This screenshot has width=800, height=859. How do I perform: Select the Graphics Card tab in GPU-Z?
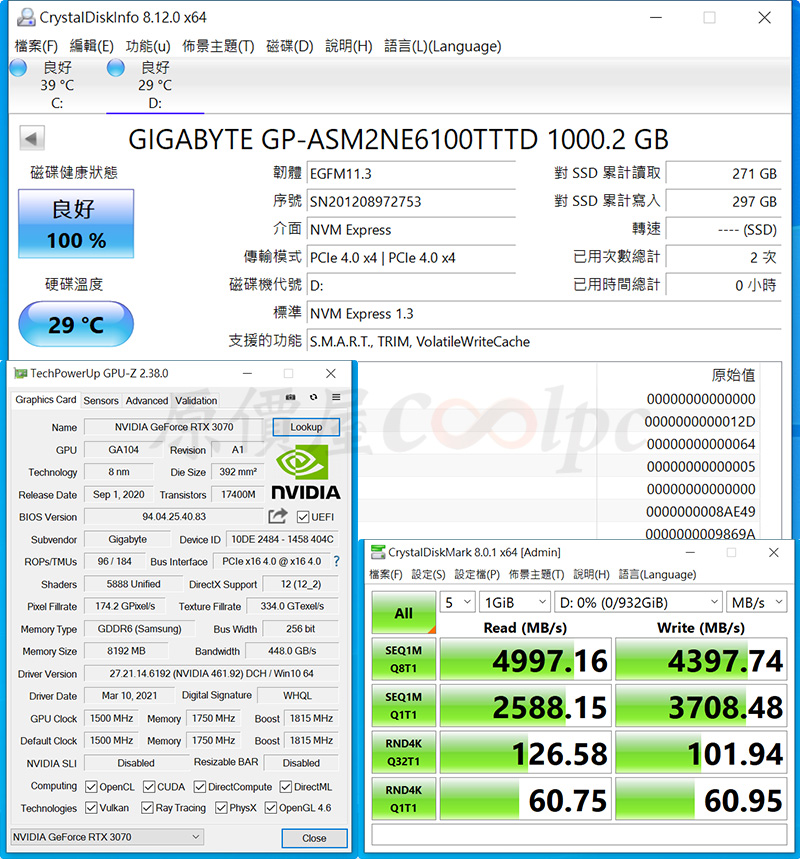pyautogui.click(x=45, y=399)
